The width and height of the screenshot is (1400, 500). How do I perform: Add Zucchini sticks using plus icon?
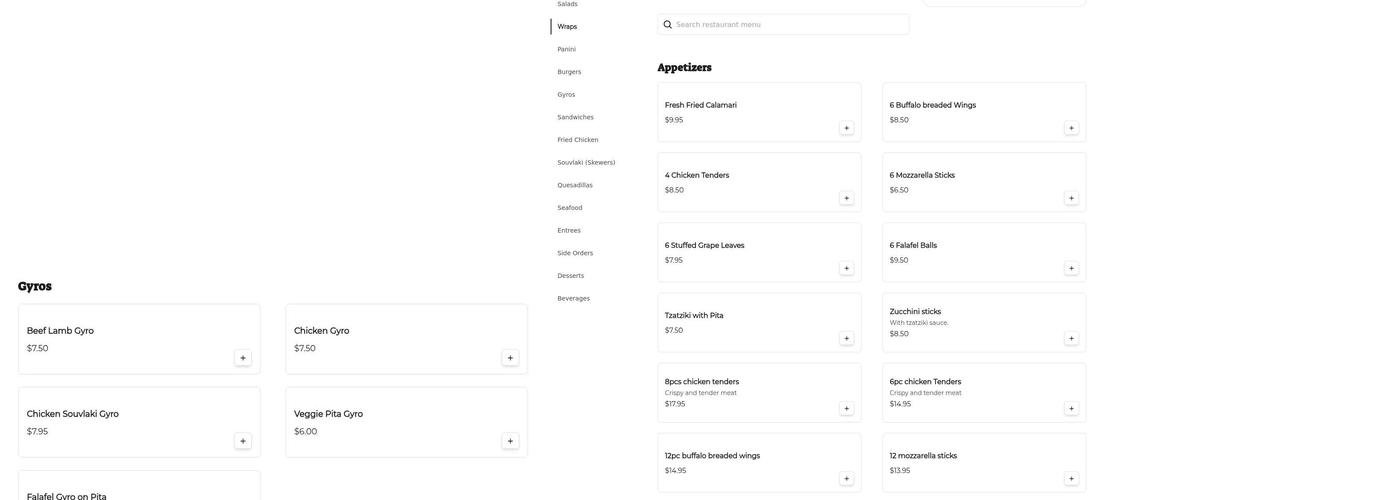(x=1071, y=338)
